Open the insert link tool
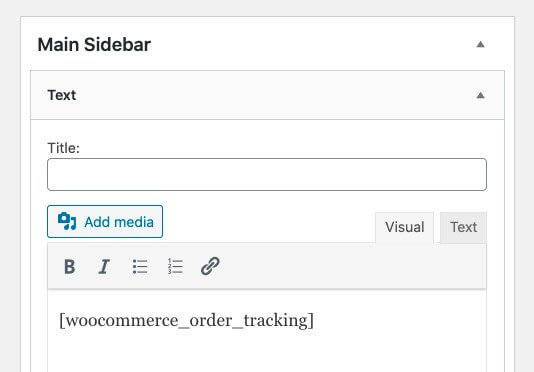 click(210, 266)
